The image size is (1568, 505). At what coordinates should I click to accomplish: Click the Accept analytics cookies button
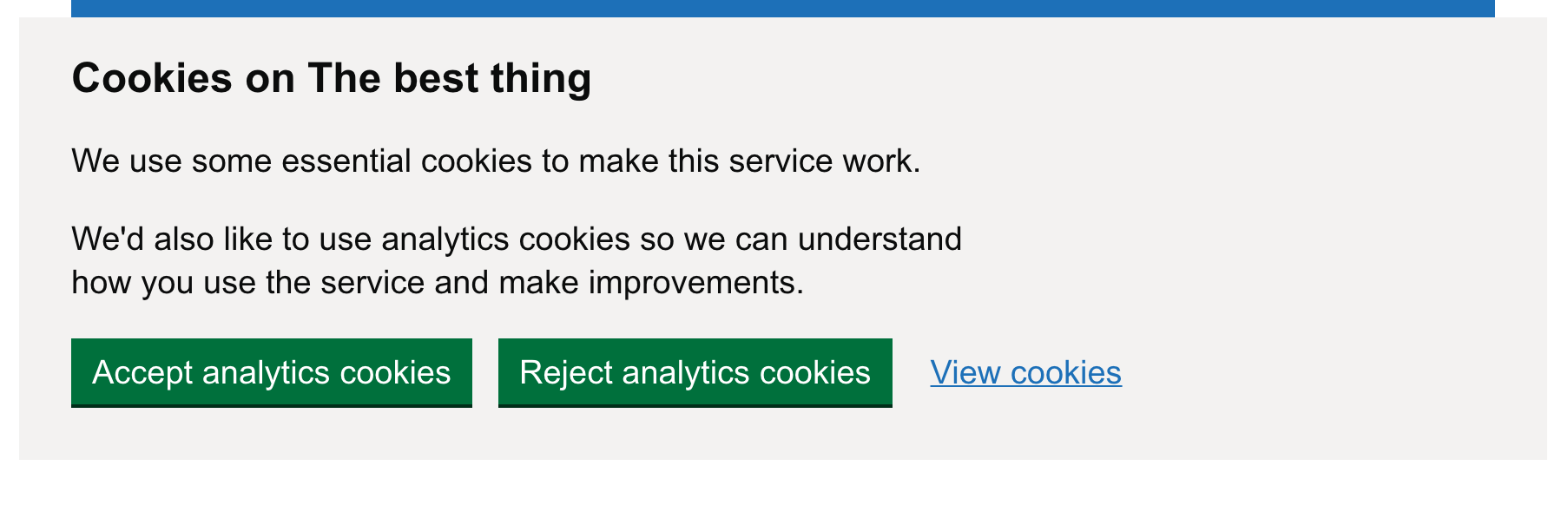[271, 373]
